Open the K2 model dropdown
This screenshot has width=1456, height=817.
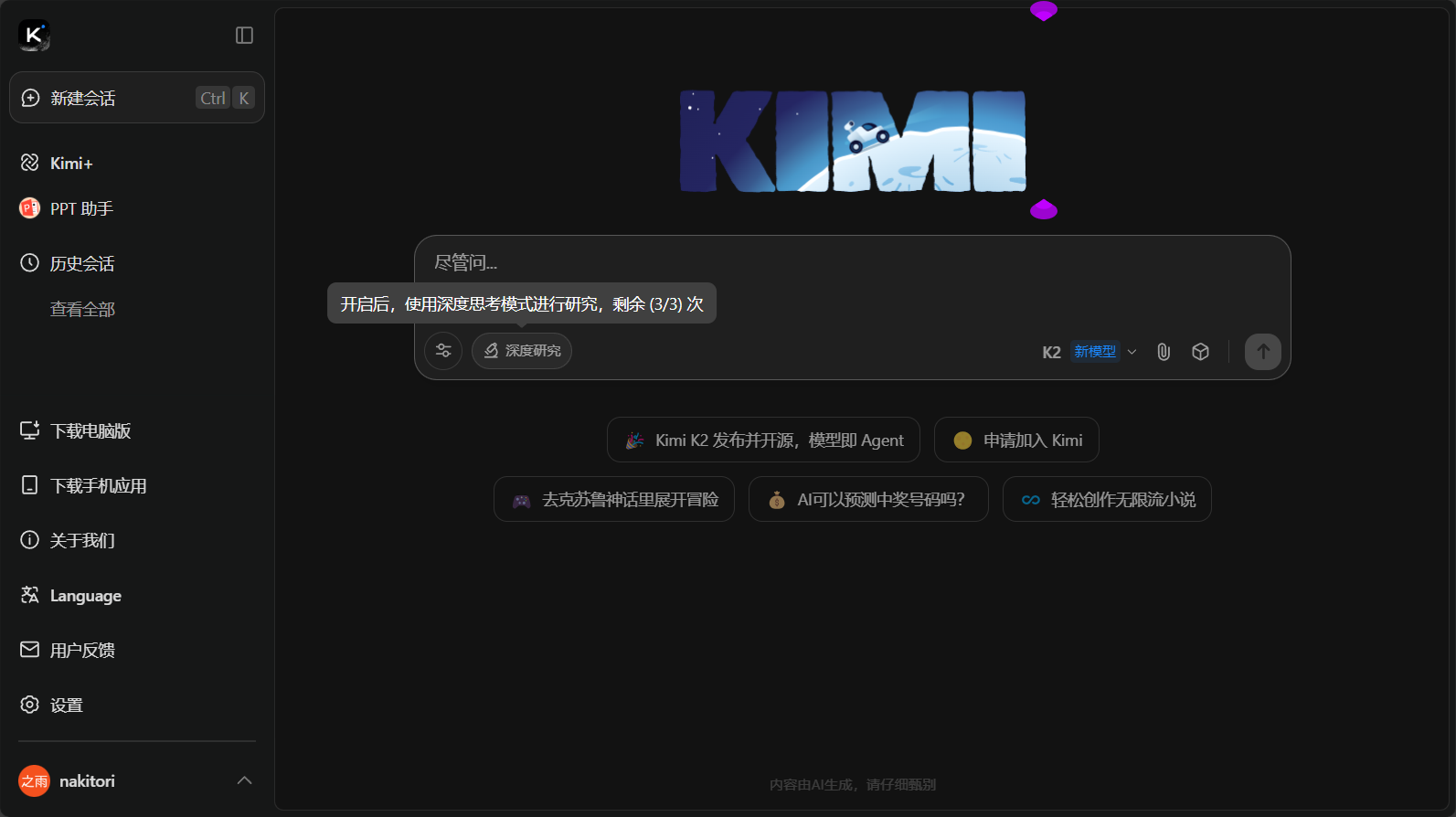(1089, 352)
